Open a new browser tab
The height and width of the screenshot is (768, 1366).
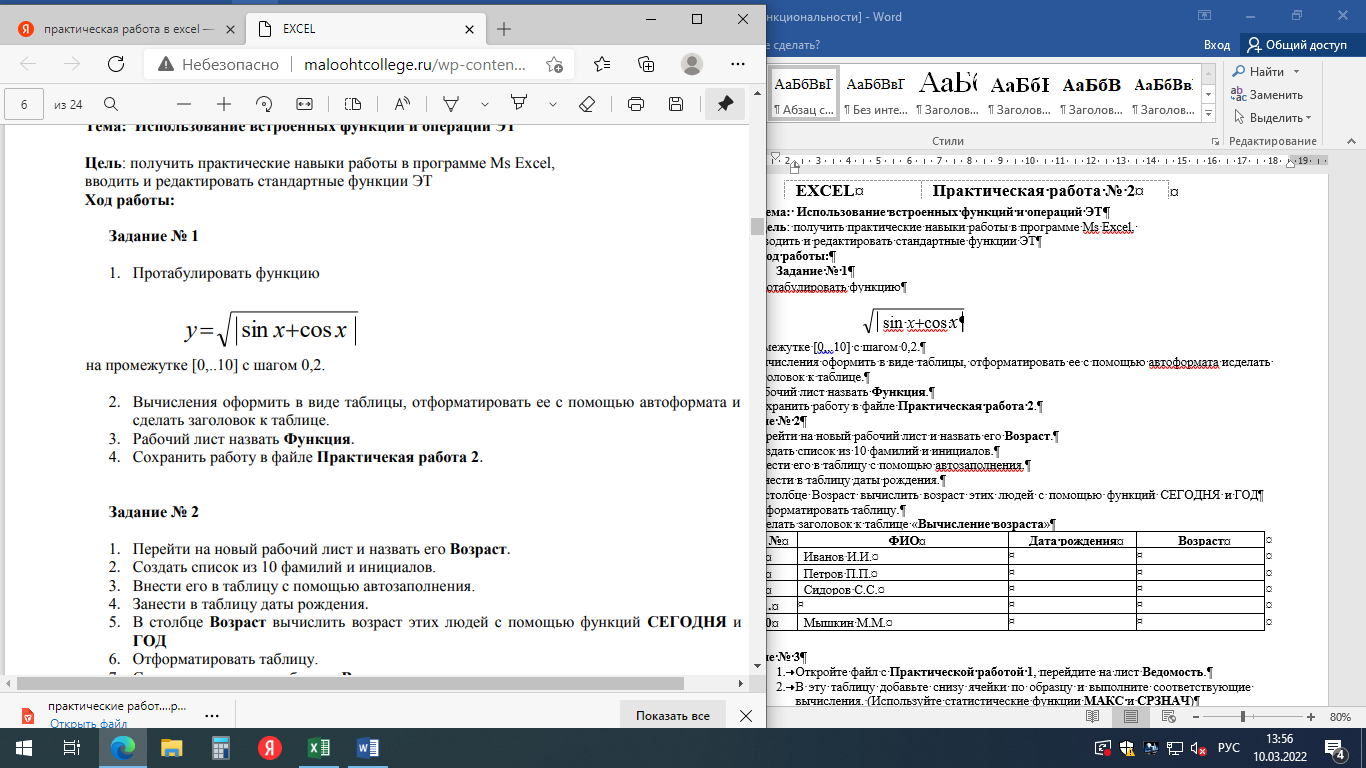pyautogui.click(x=504, y=29)
